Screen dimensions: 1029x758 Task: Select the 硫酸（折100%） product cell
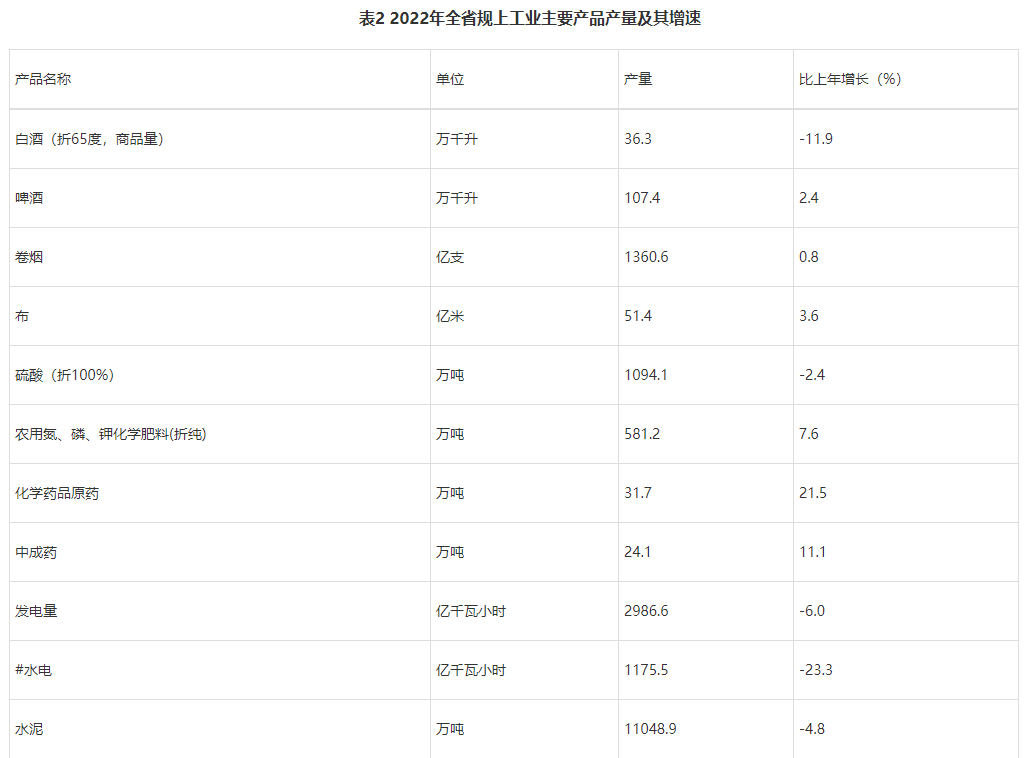[x=64, y=375]
